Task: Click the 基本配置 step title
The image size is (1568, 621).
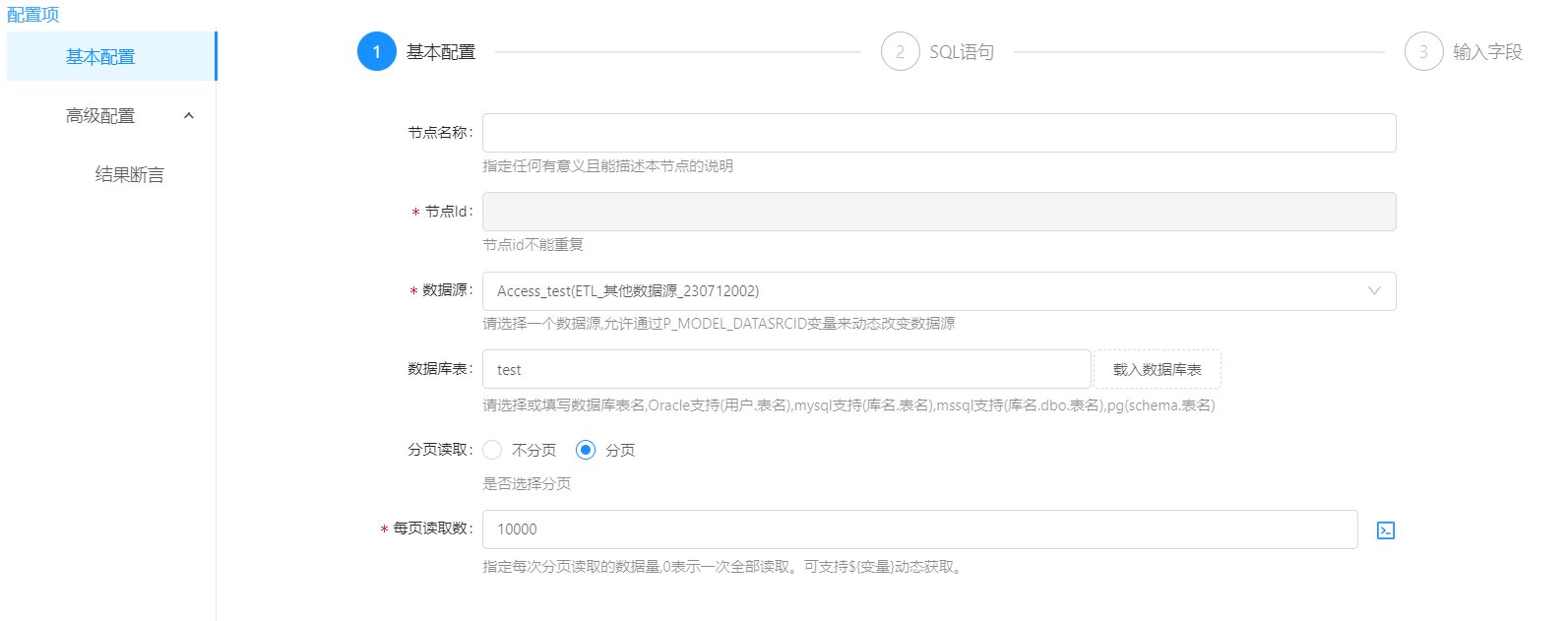Action: click(441, 52)
